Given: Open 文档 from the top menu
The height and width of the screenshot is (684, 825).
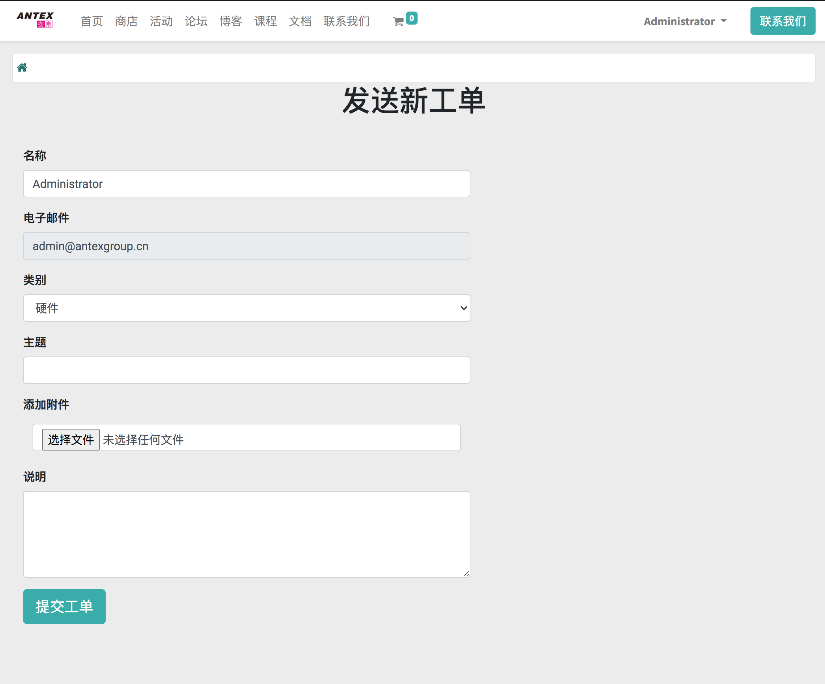Looking at the screenshot, I should point(300,21).
